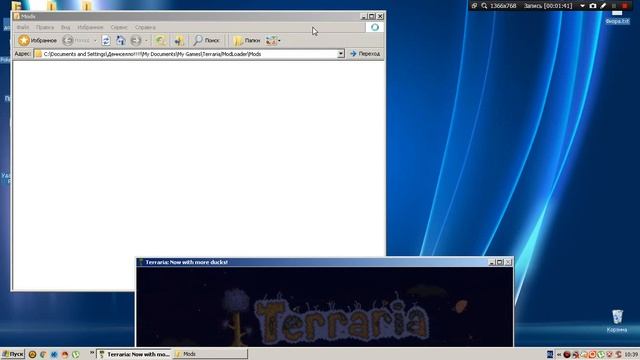Click the orange quick launch icon in taskbar
The width and height of the screenshot is (640, 360).
click(65, 354)
